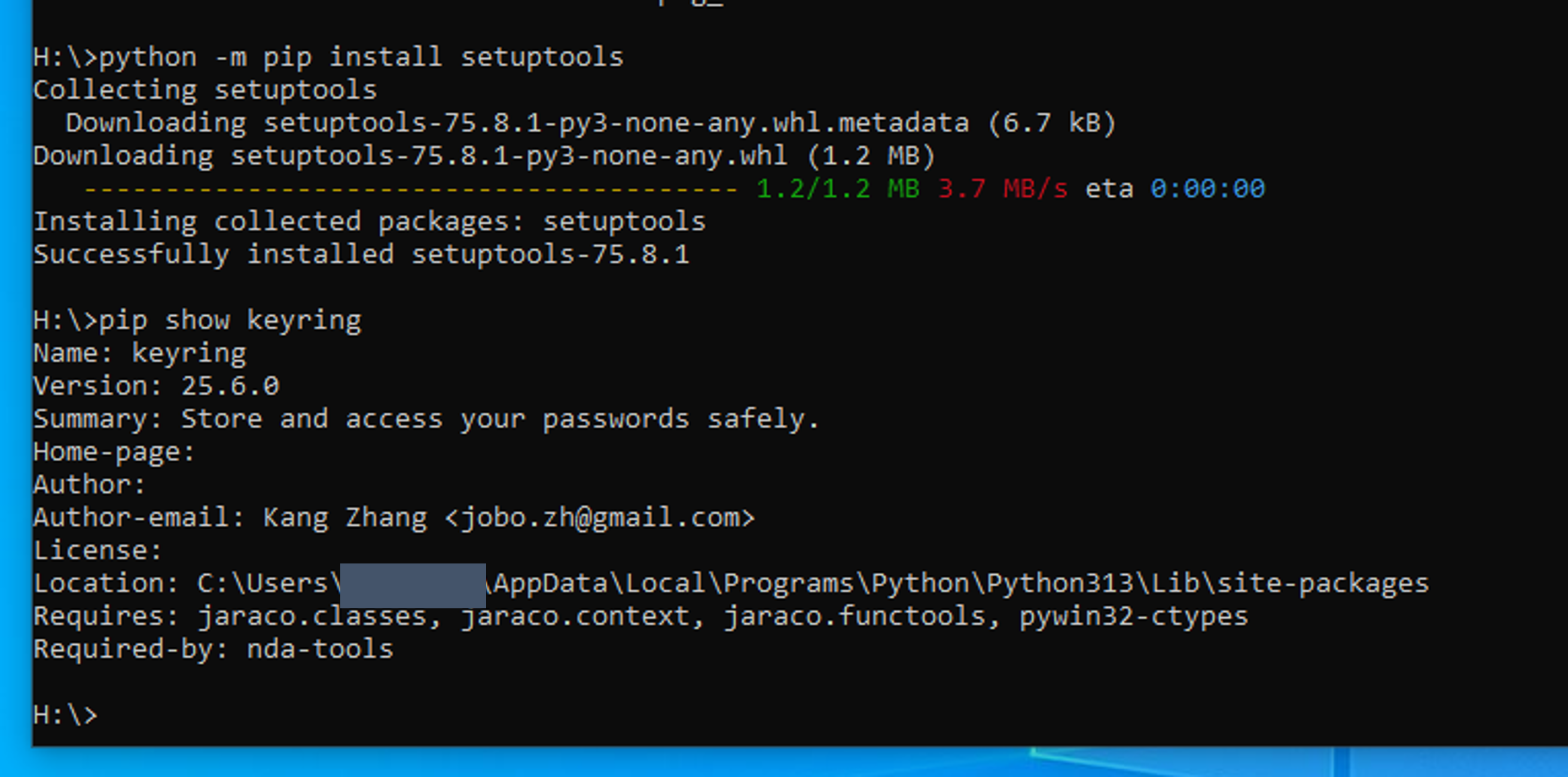Screen dimensions: 1568x777
Task: Click the "Name: keyring" line
Action: pyautogui.click(x=140, y=354)
